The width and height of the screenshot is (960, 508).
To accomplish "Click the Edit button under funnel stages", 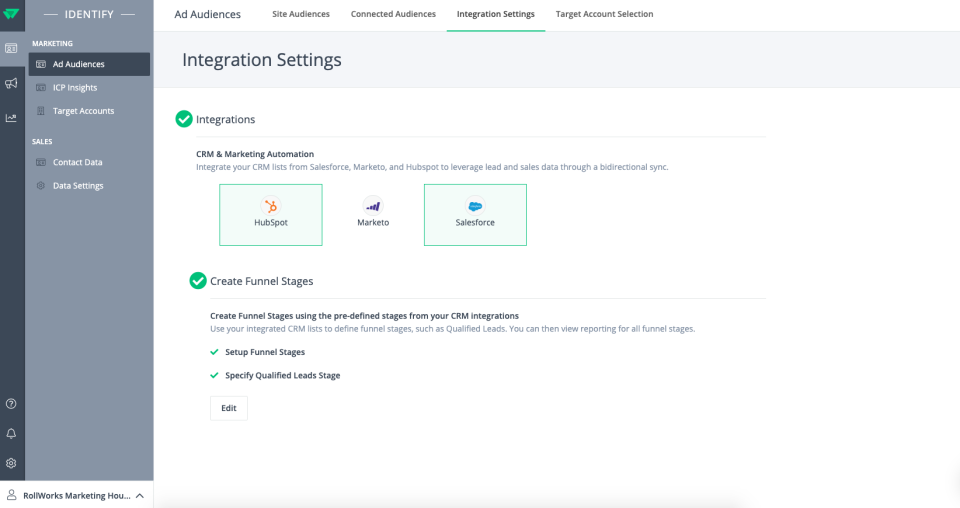I will click(x=228, y=408).
